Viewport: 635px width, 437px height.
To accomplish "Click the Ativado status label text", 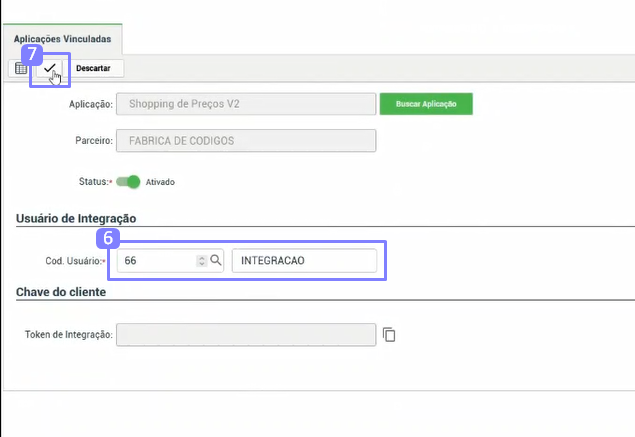I will tap(161, 183).
